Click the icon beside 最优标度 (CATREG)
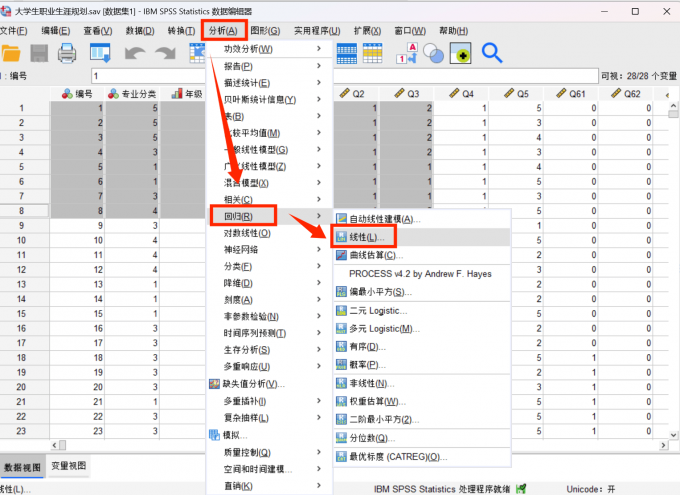Screen dimensions: 680x495 pyautogui.click(x=341, y=457)
